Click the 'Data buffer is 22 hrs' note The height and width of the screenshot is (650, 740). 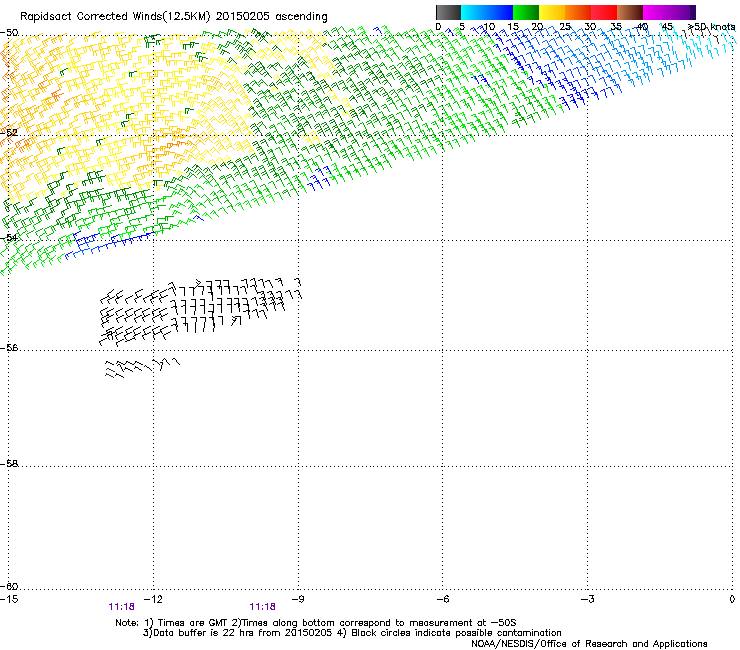click(352, 633)
